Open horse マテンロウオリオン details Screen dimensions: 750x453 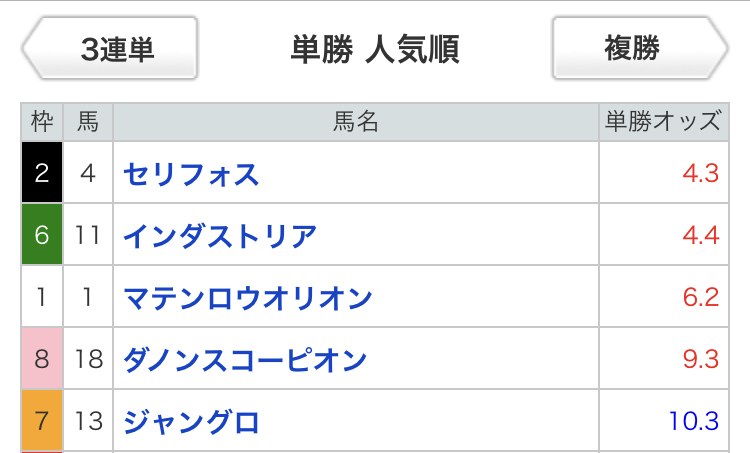pyautogui.click(x=248, y=298)
